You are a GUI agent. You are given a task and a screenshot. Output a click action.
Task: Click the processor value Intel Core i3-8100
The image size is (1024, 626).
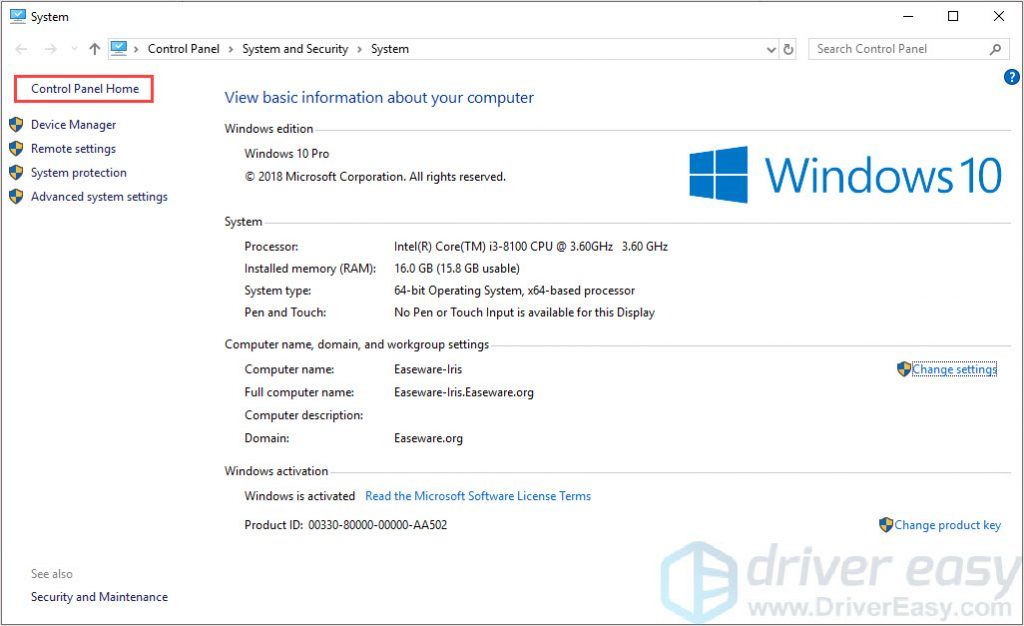click(531, 247)
